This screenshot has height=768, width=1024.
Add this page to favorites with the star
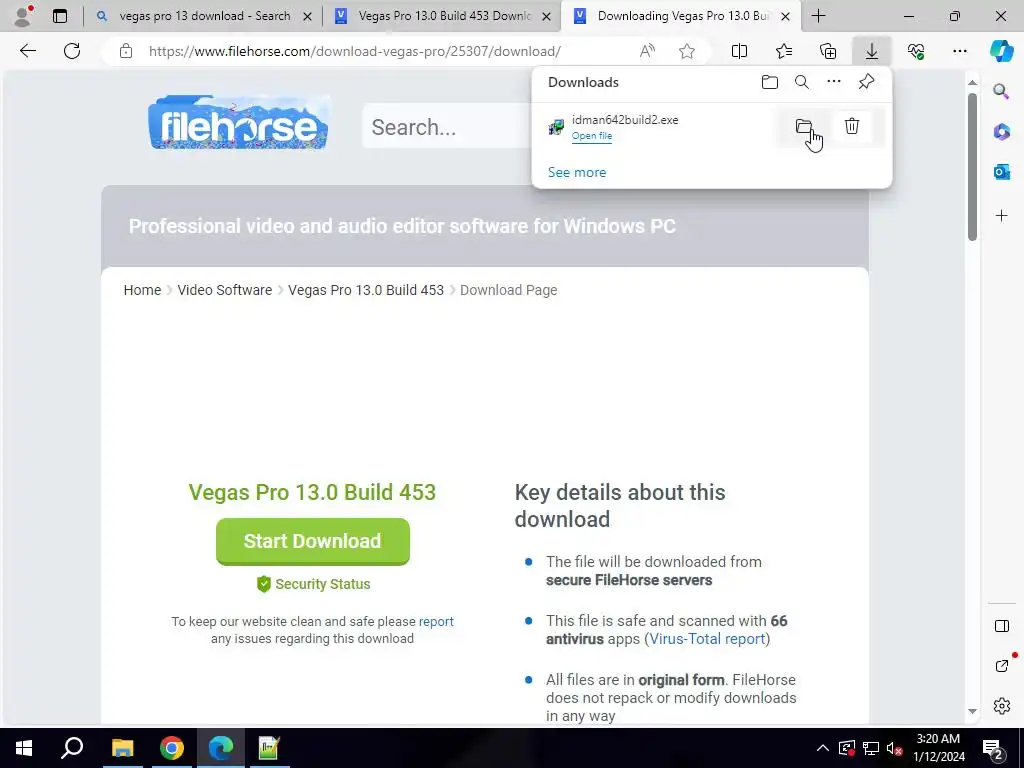686,51
